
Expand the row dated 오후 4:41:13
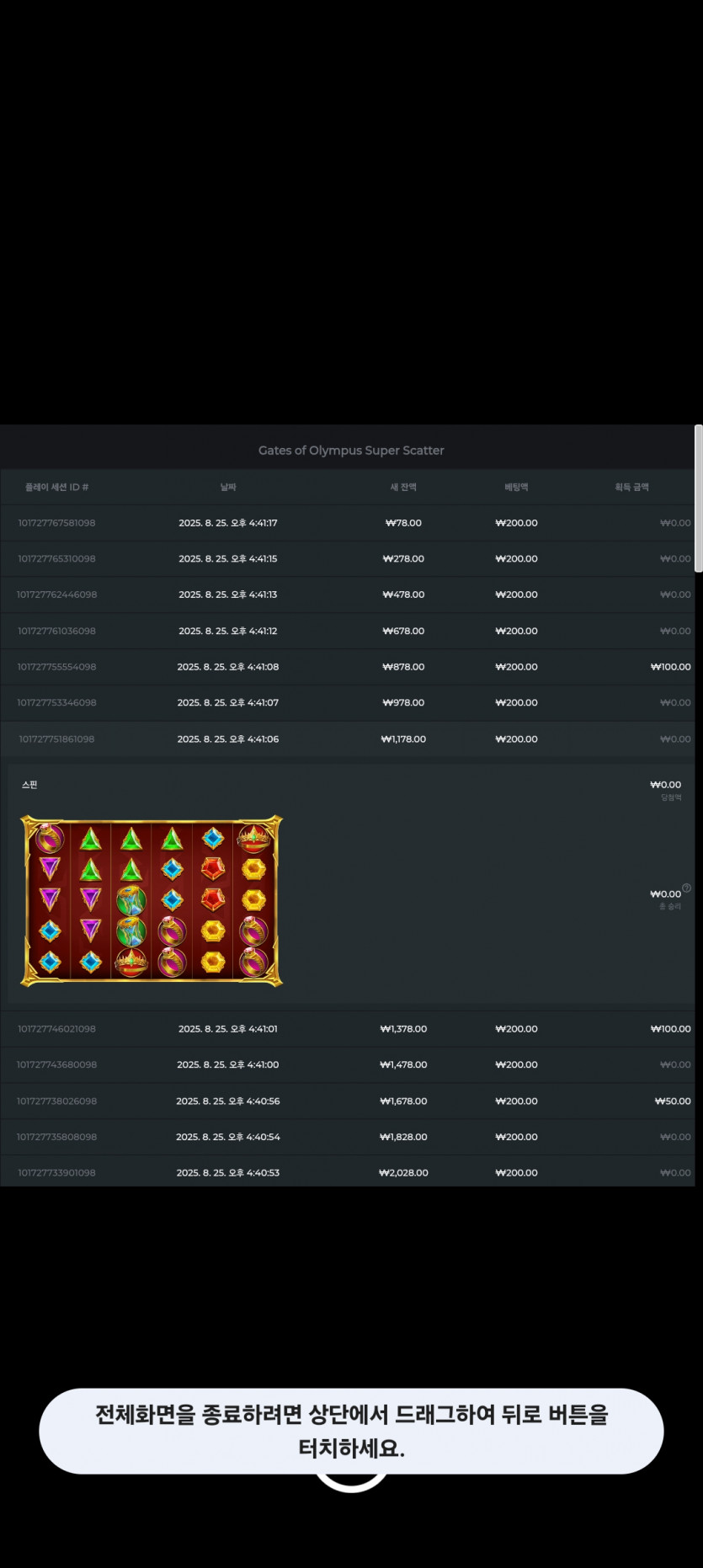point(348,595)
